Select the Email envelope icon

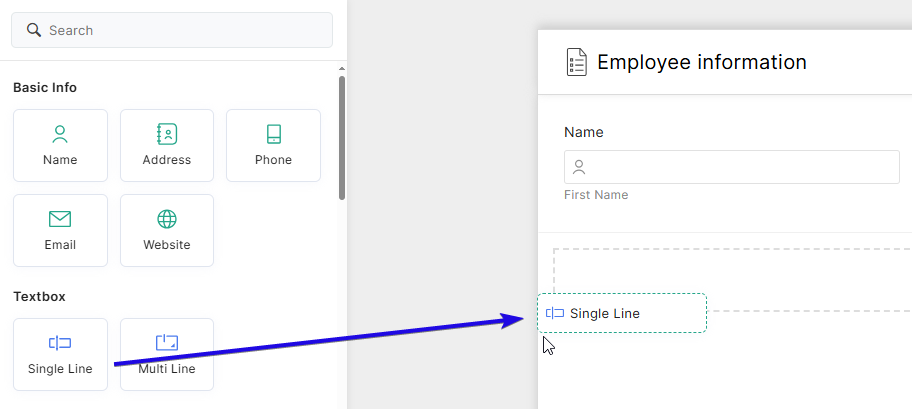(60, 219)
